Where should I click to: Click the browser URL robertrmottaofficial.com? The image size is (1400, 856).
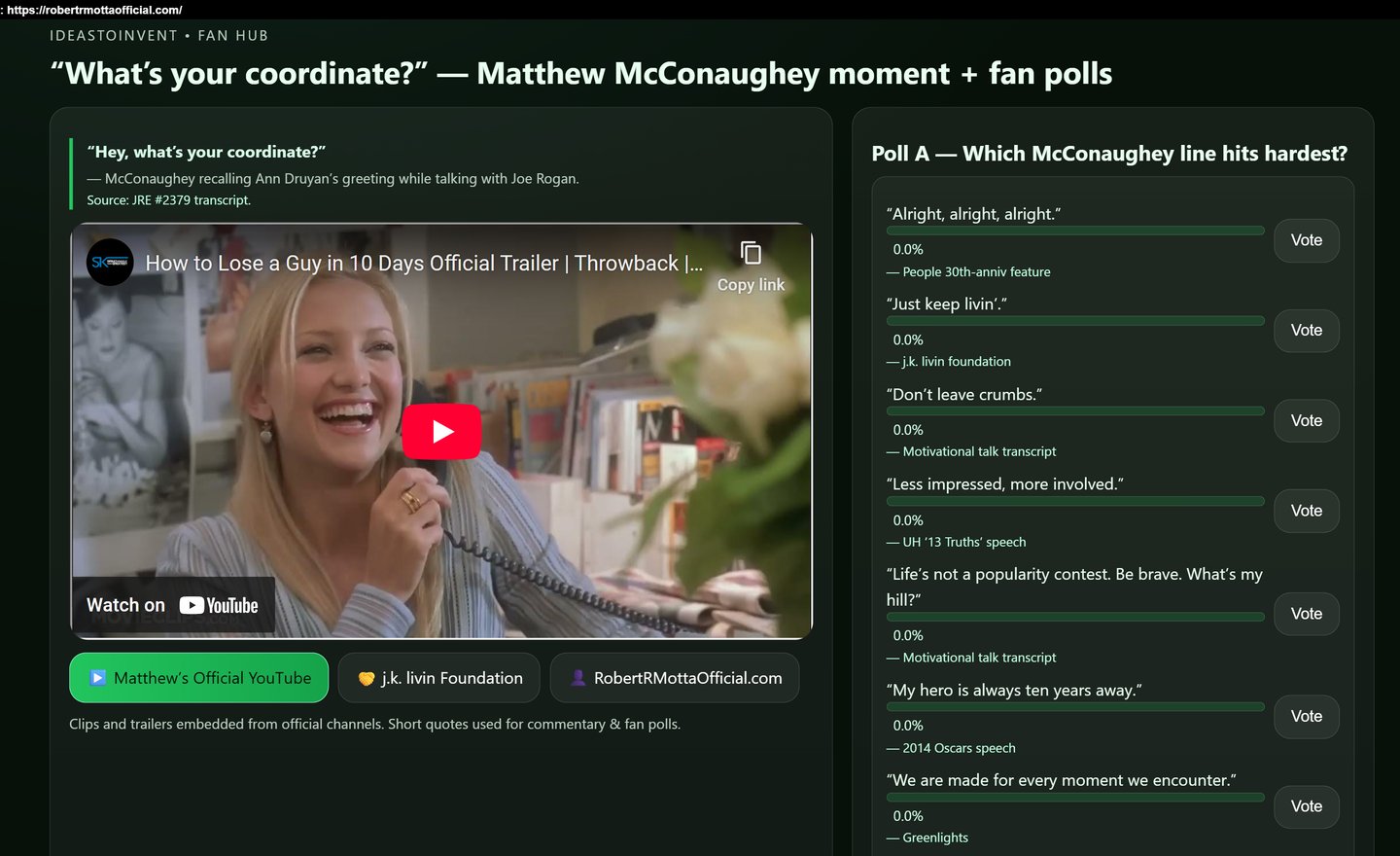tap(94, 10)
